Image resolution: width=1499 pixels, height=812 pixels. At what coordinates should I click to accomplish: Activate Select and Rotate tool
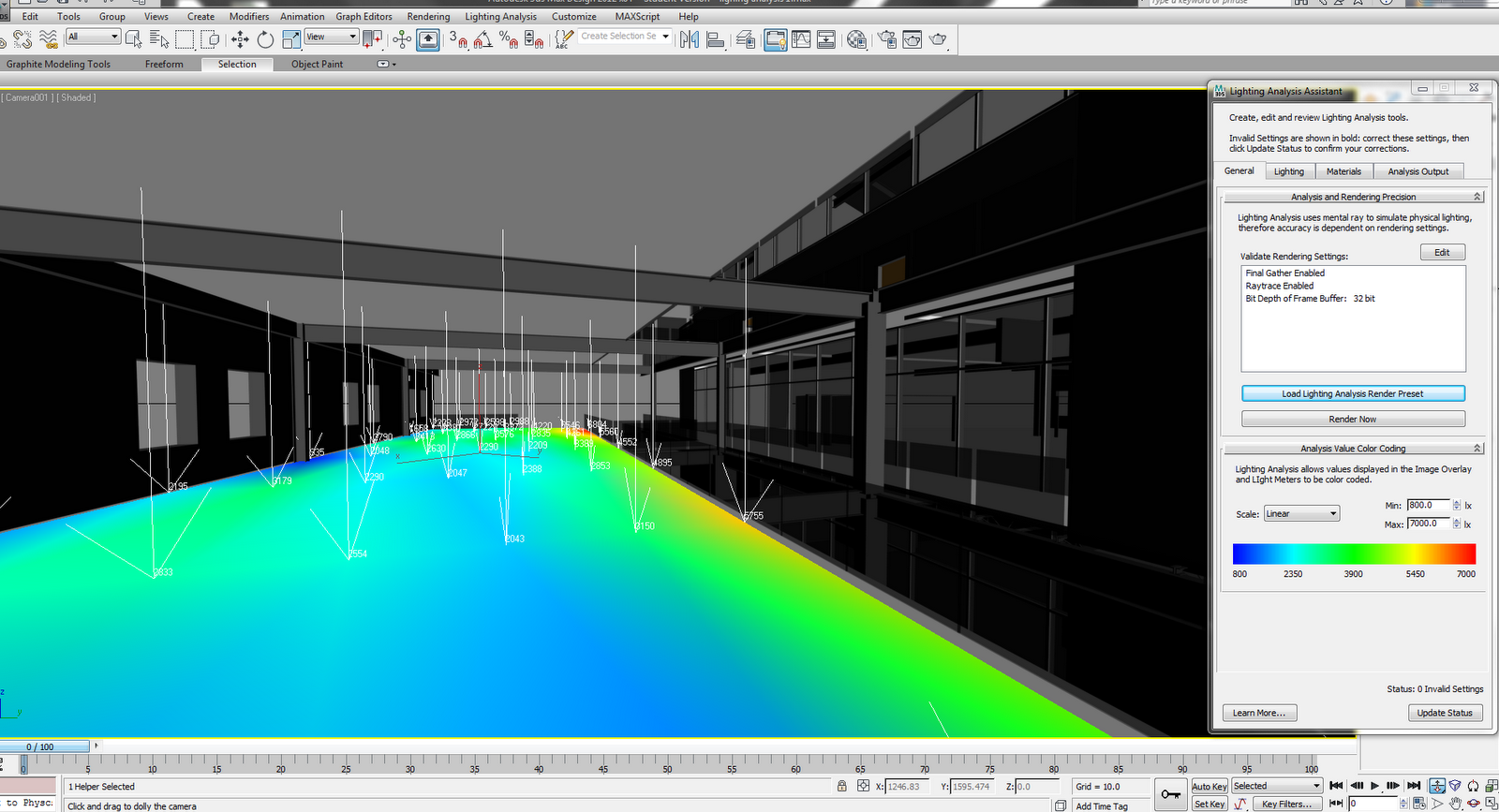tap(265, 38)
